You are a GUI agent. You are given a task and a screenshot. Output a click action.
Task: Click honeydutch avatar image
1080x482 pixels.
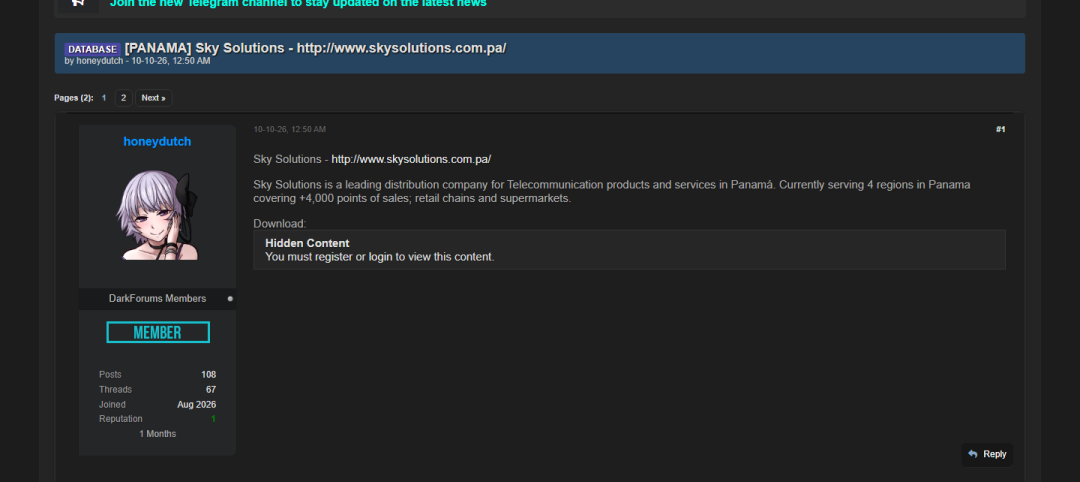click(x=157, y=214)
